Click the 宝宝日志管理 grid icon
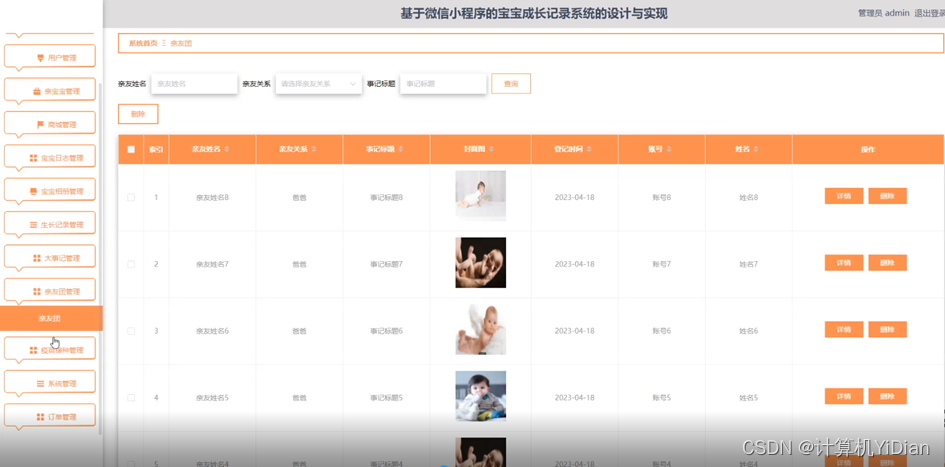This screenshot has height=467, width=945. 33,158
